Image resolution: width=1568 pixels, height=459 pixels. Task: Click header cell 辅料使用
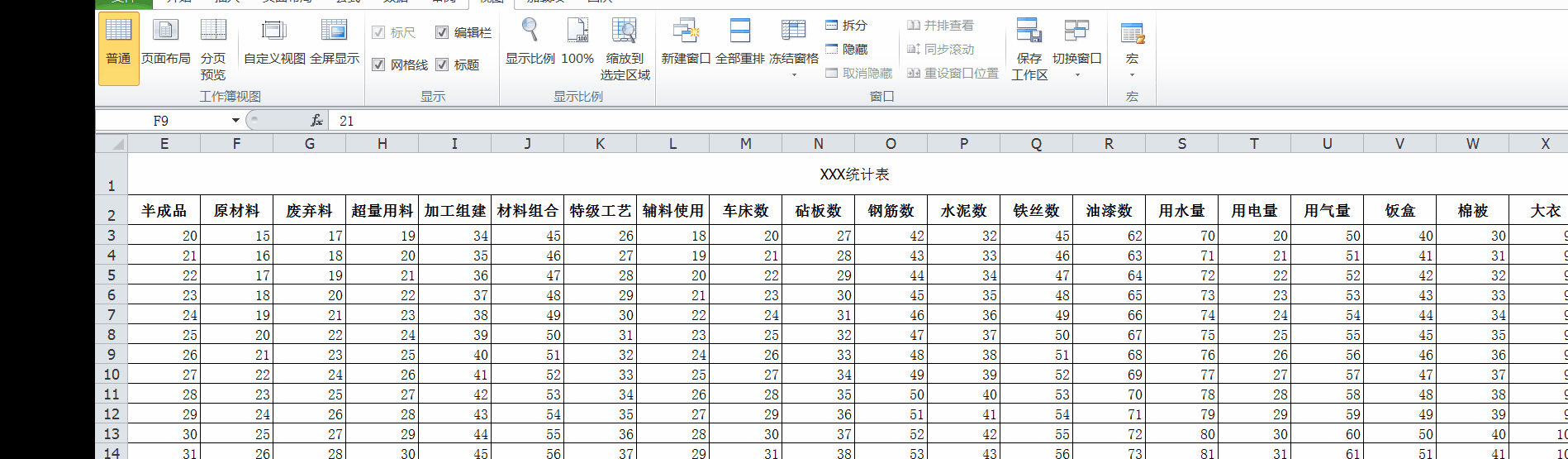[x=673, y=211]
